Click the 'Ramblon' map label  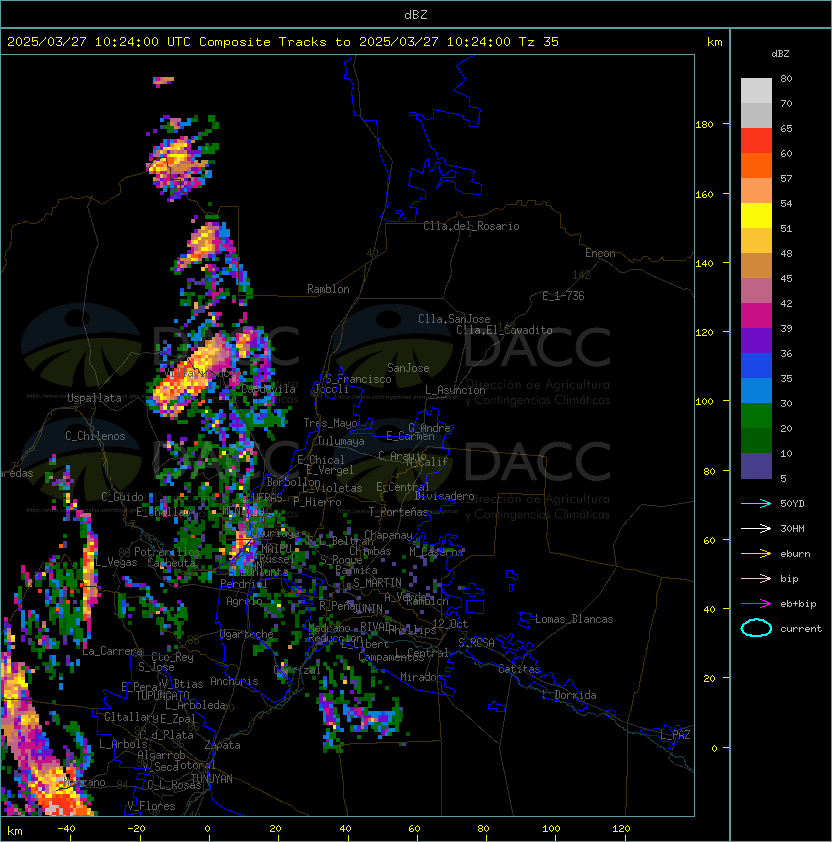[x=328, y=289]
